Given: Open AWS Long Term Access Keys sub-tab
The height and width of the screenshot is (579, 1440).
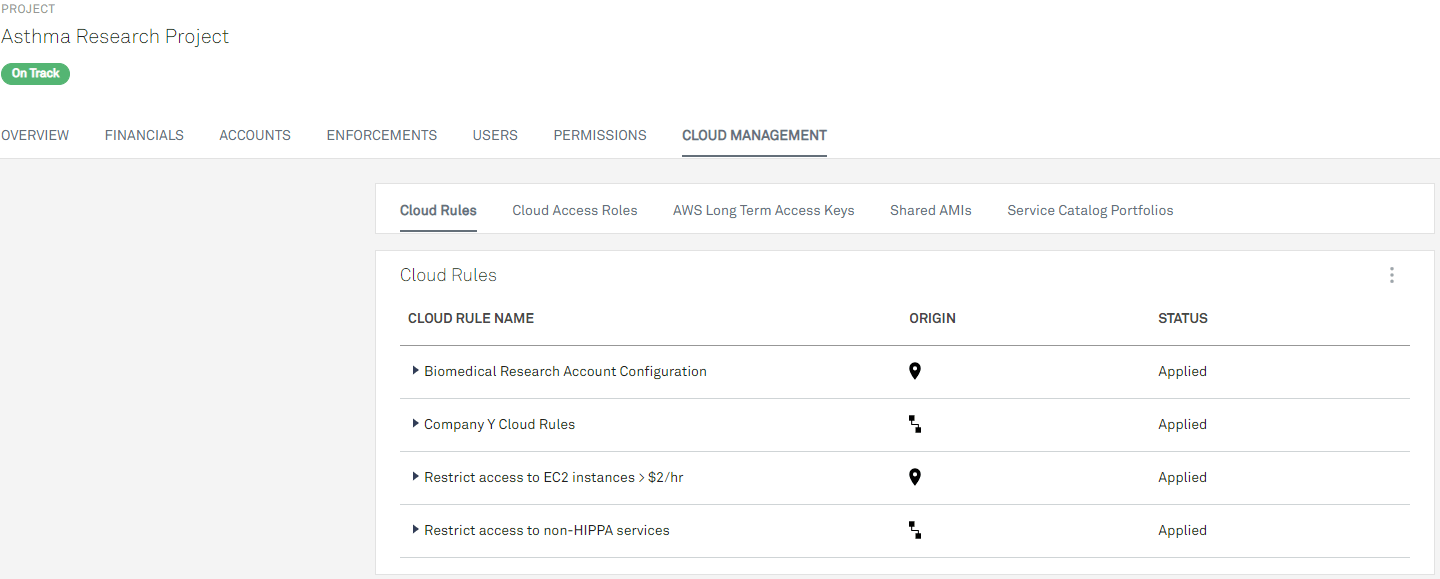Looking at the screenshot, I should click(763, 210).
